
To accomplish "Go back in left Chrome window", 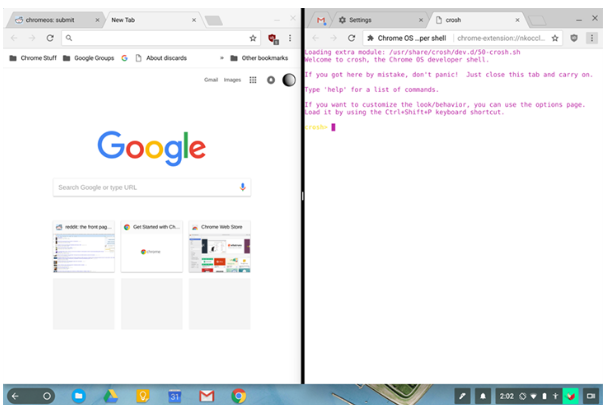I will (x=14, y=38).
